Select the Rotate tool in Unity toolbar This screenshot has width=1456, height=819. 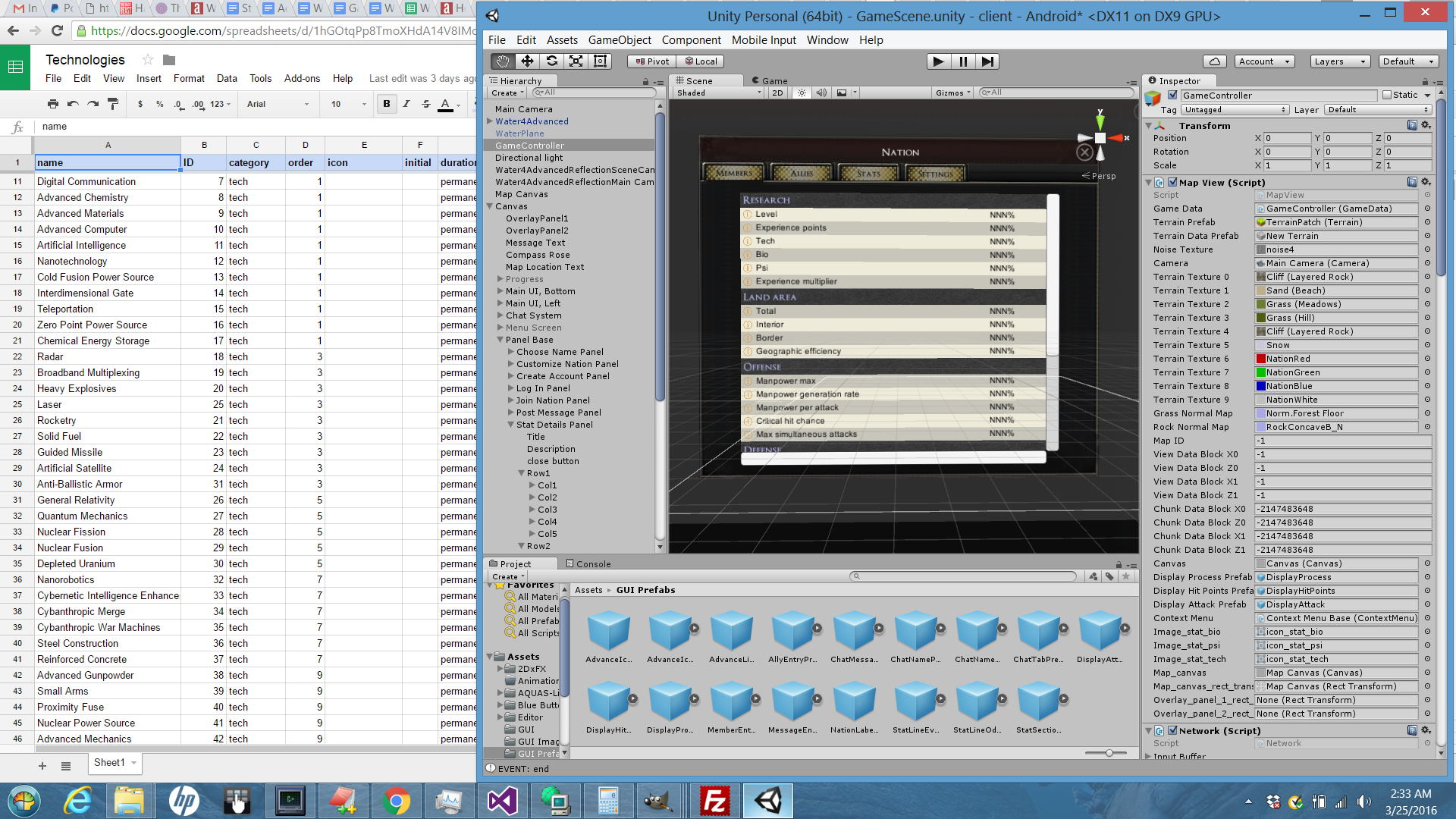coord(551,61)
